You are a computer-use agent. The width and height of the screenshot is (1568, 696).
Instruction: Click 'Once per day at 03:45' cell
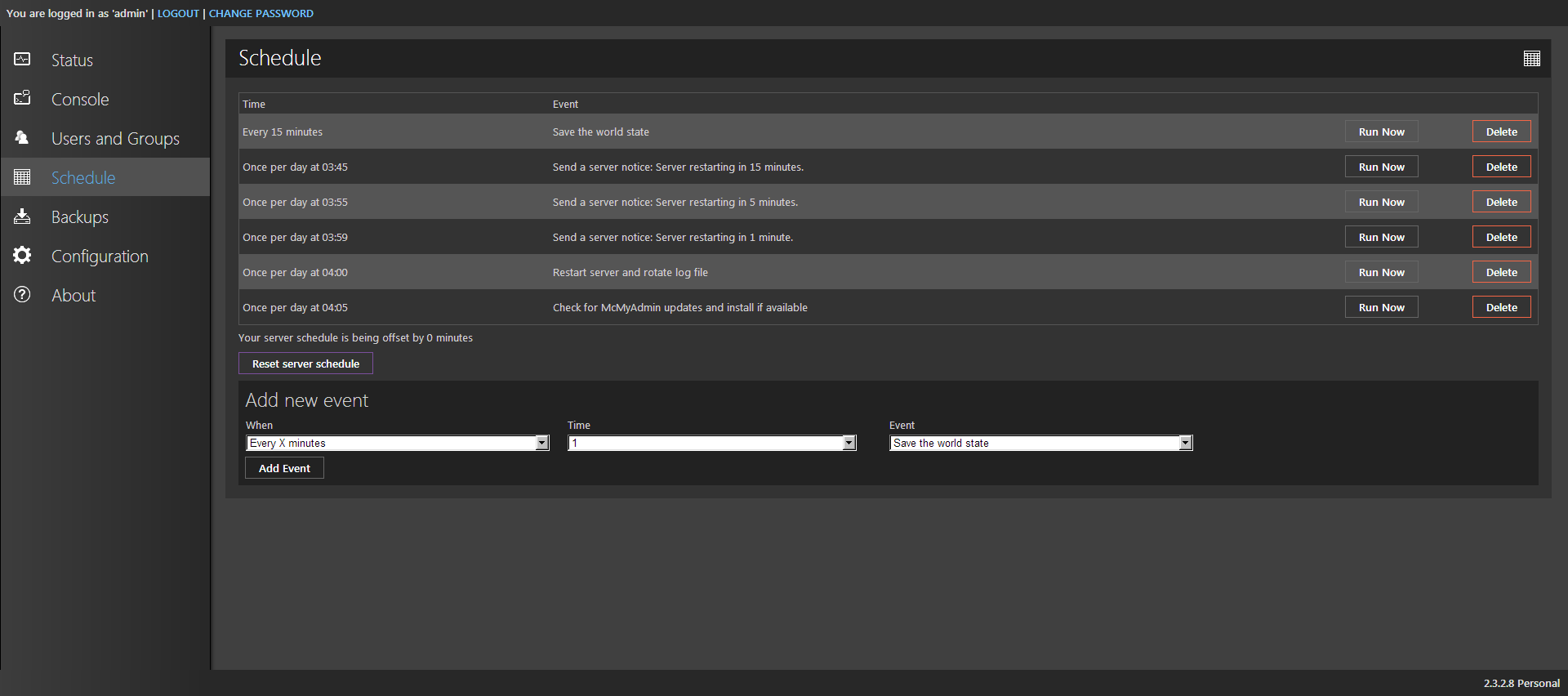tap(295, 167)
